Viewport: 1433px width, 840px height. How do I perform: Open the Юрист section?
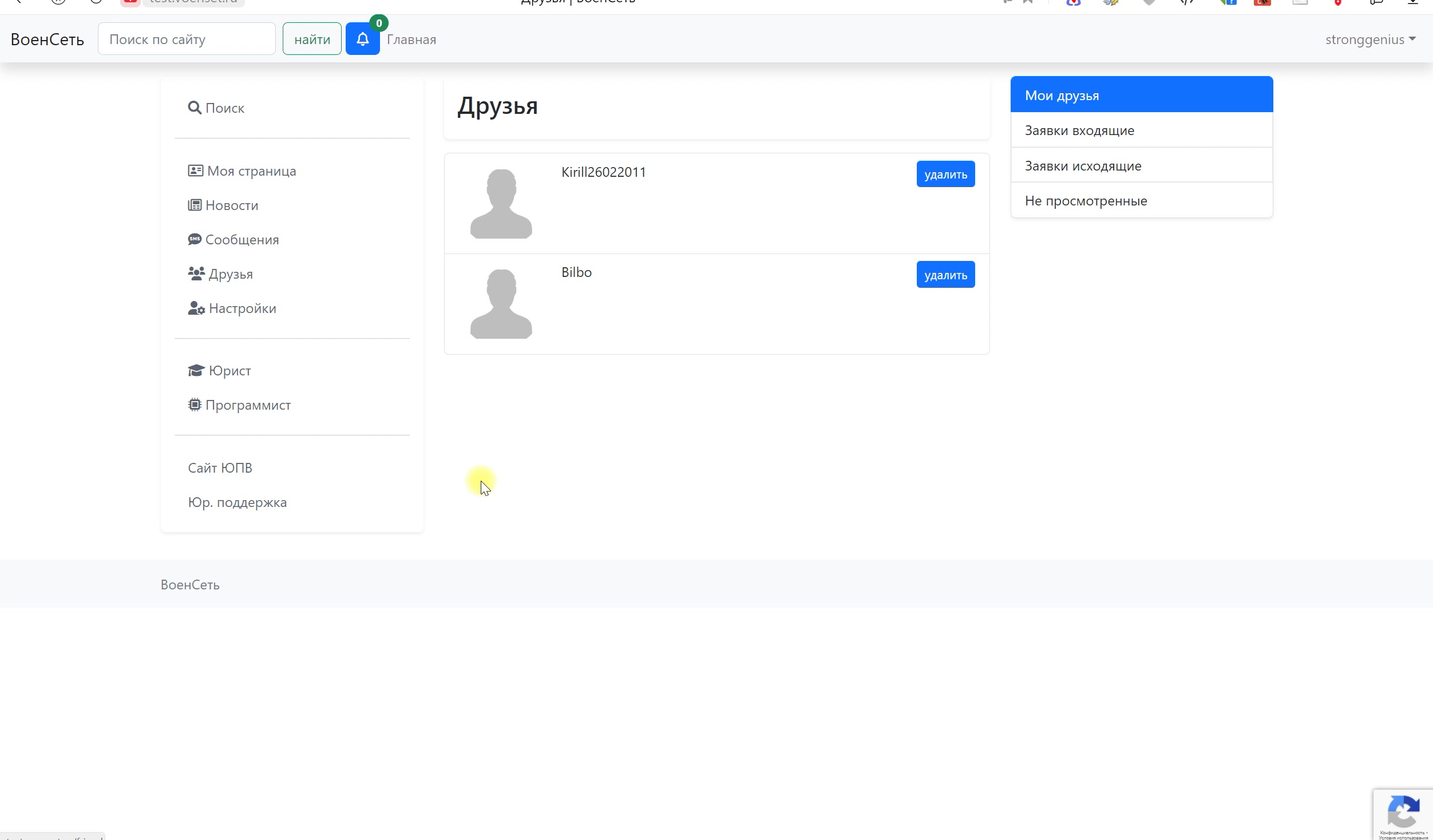pos(220,371)
